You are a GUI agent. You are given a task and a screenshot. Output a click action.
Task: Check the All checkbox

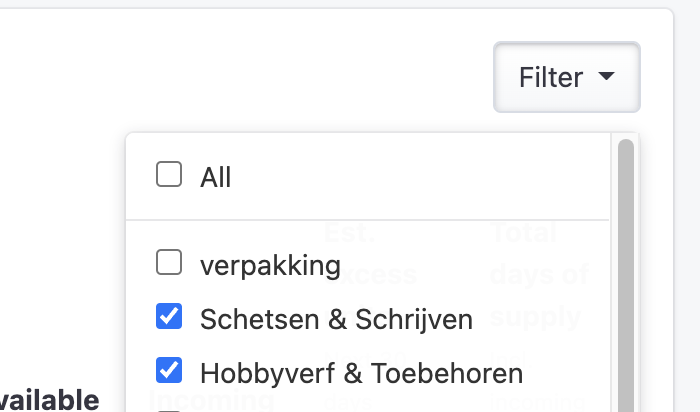169,174
